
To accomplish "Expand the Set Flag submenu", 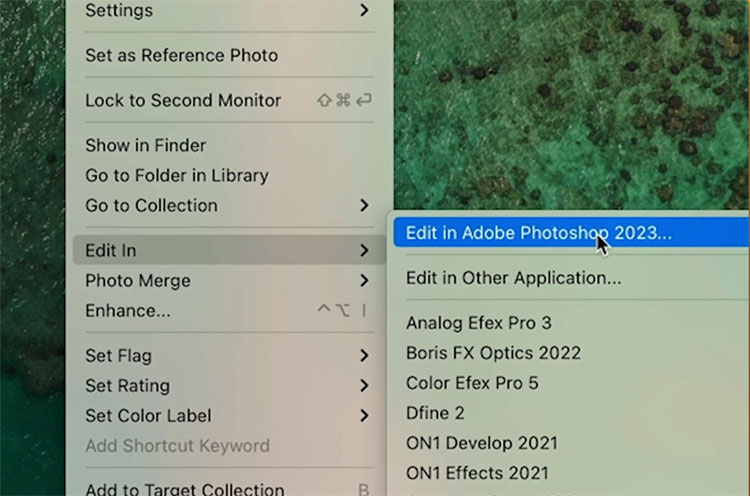I will click(x=230, y=356).
